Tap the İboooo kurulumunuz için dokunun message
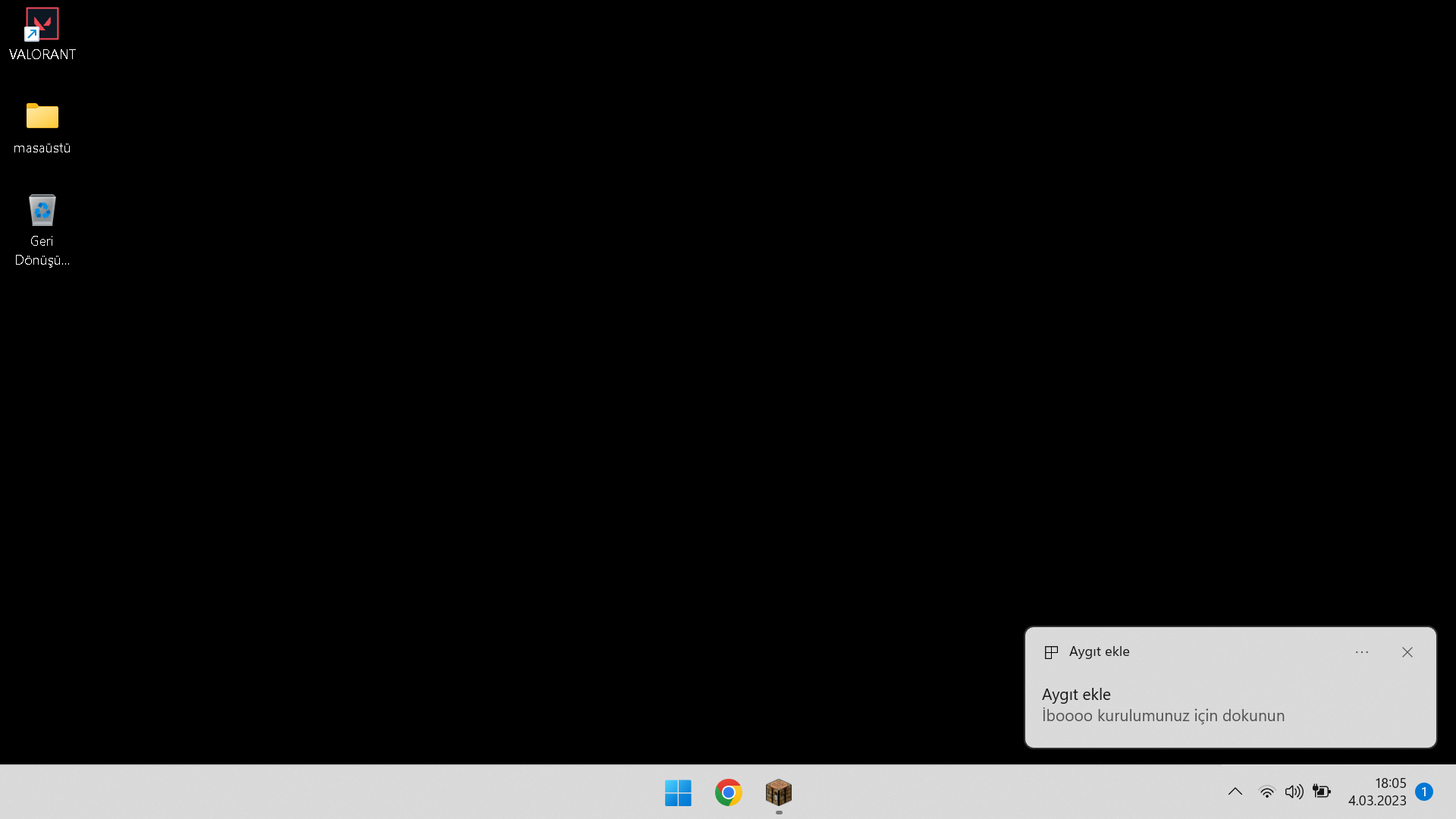The height and width of the screenshot is (819, 1456). coord(1163,716)
